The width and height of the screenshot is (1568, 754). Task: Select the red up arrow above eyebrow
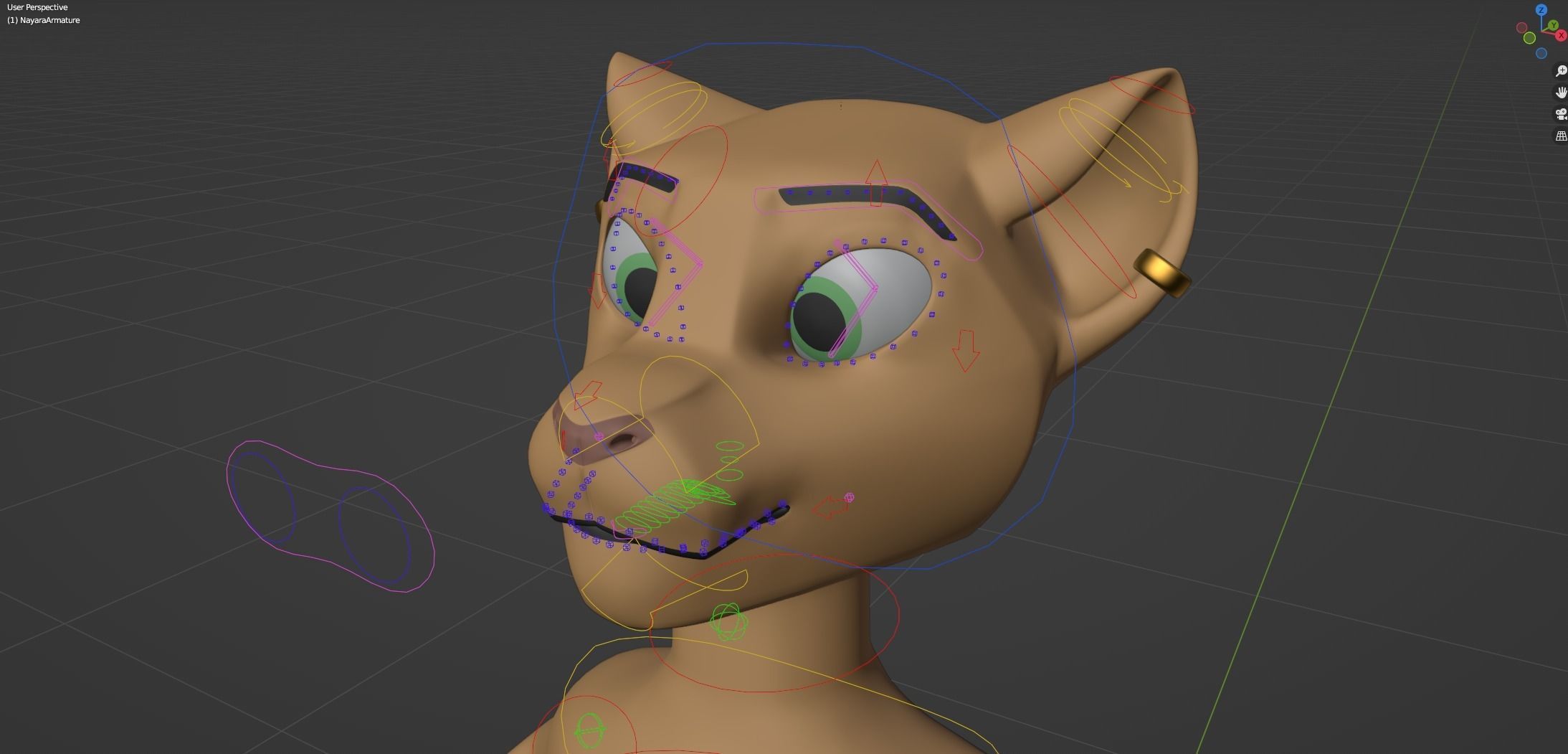876,184
